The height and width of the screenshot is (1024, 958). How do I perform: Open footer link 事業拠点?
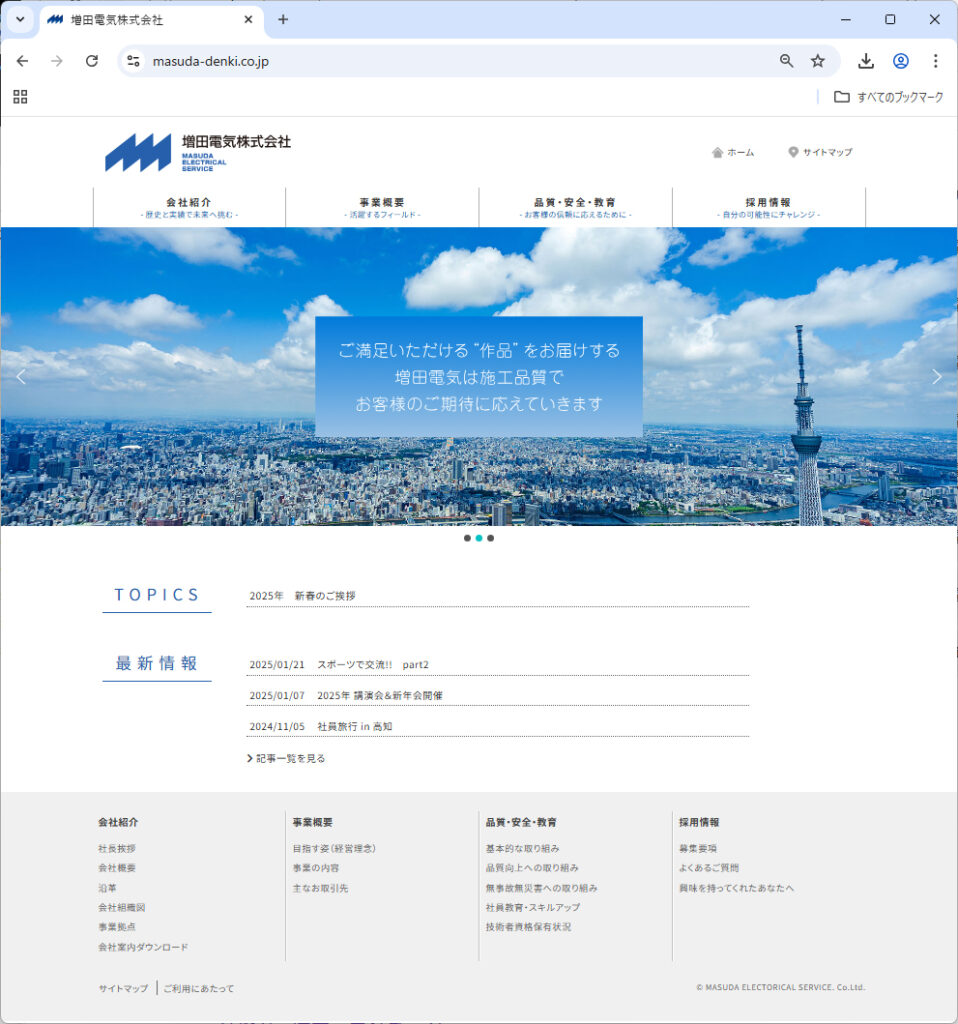(x=117, y=927)
